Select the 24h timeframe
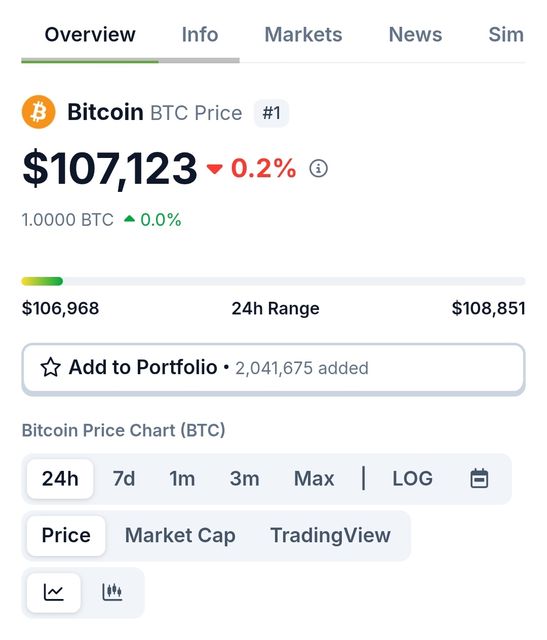Image resolution: width=547 pixels, height=640 pixels. [x=60, y=478]
